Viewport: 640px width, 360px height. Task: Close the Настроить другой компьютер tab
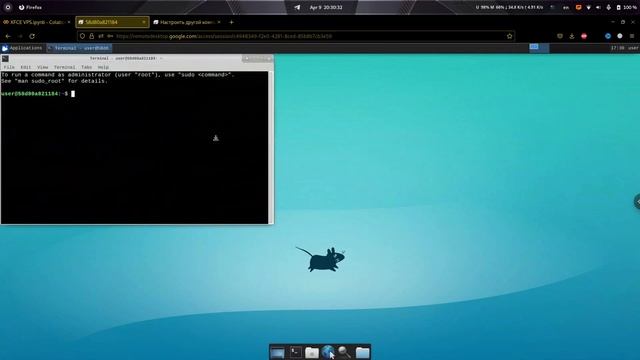[x=219, y=22]
